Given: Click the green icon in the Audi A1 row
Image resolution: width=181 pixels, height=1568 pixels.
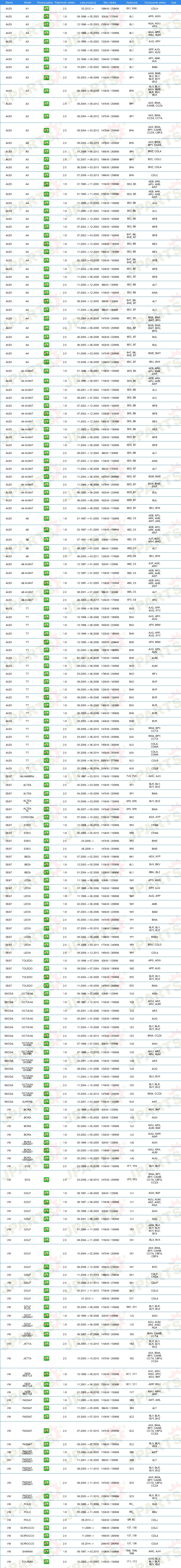Looking at the screenshot, I should (x=46, y=9).
